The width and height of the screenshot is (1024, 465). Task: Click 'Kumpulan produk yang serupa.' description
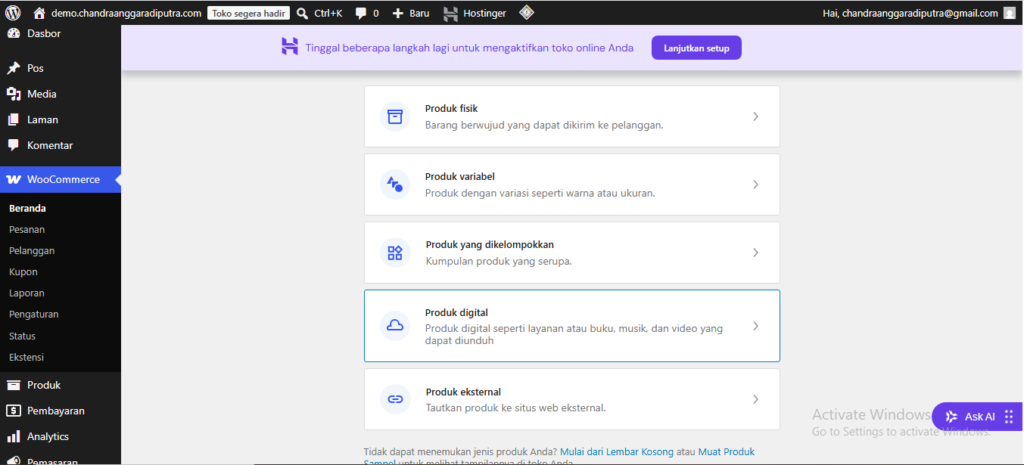pos(499,261)
